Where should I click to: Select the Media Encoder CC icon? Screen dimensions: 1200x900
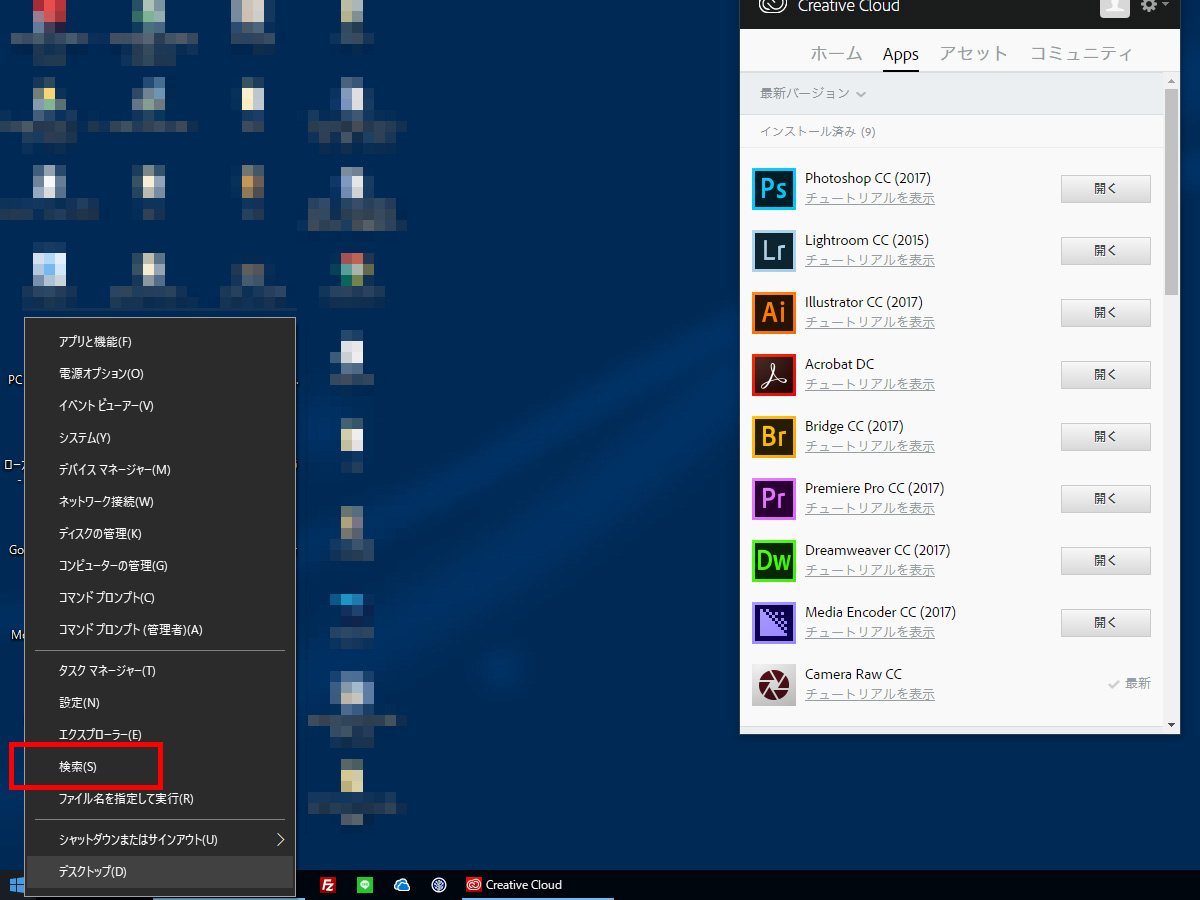[x=773, y=623]
